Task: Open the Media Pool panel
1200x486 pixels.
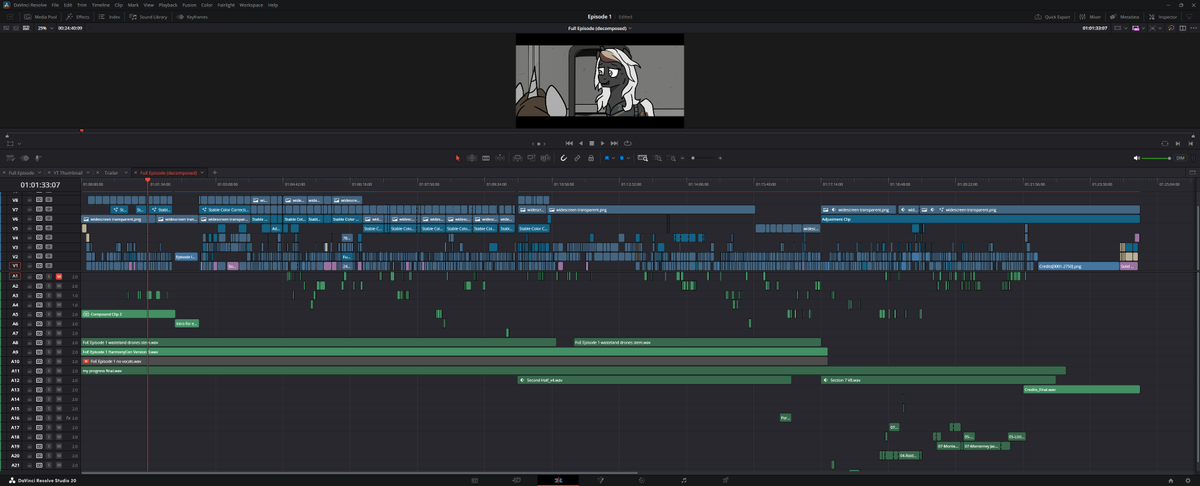Action: 40,17
